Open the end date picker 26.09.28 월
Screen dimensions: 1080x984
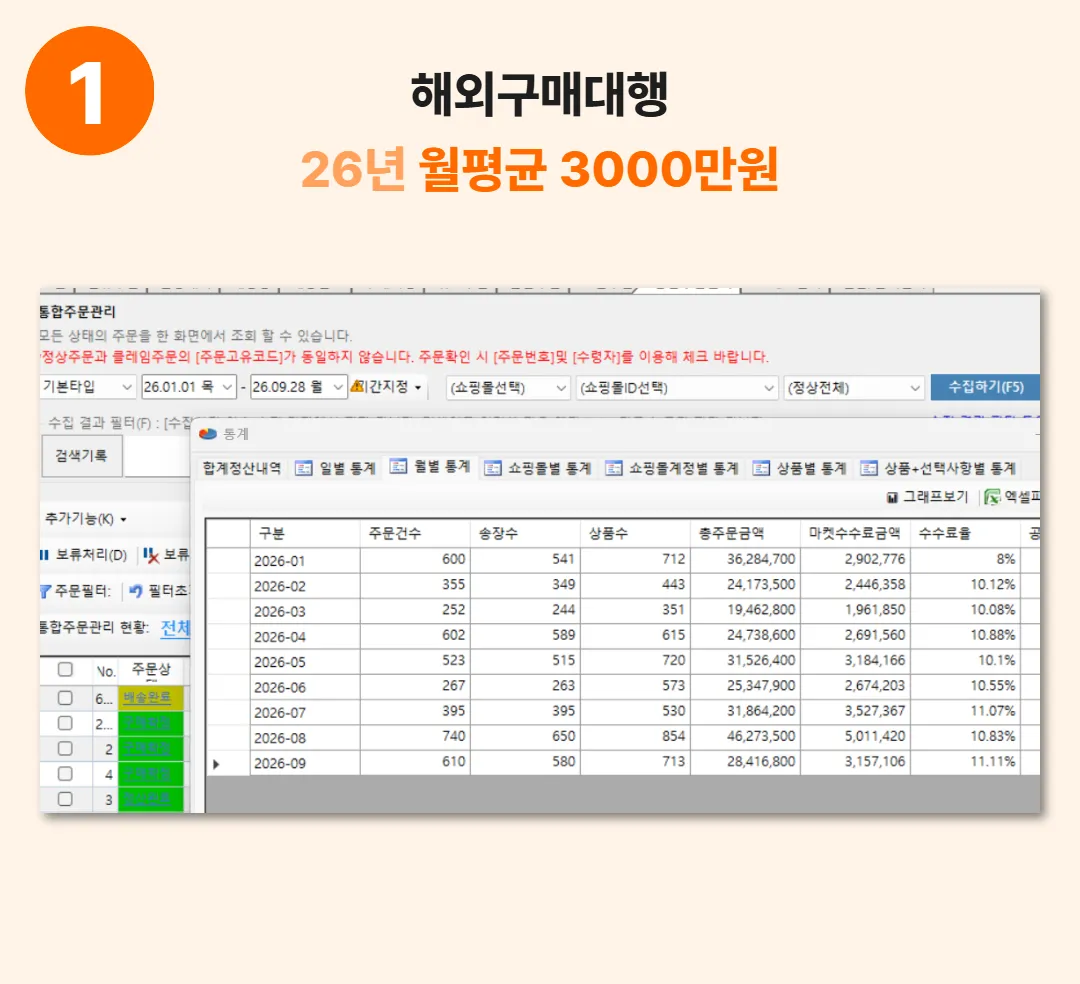pyautogui.click(x=298, y=387)
